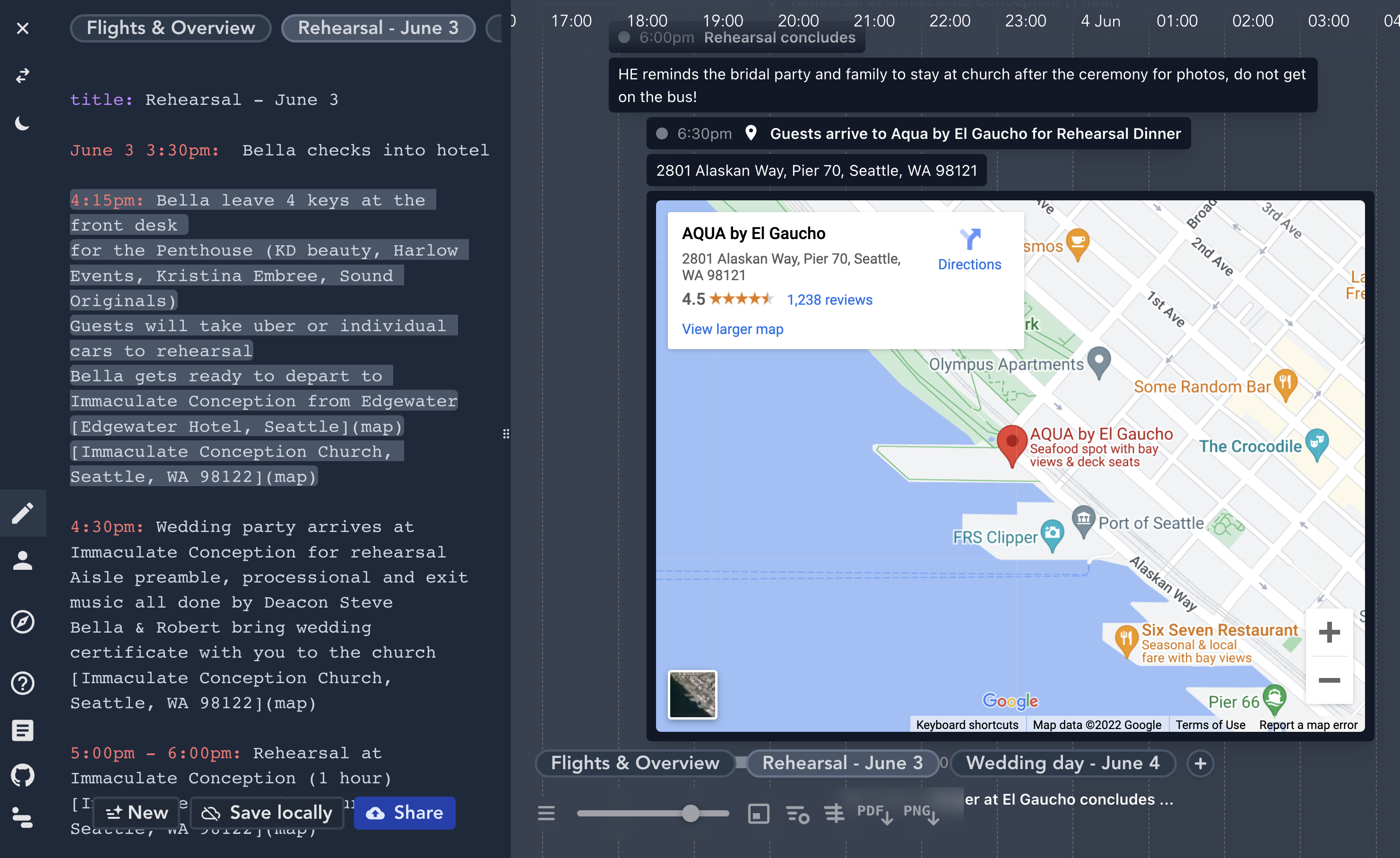Go to Wedding day - June 4 page
The height and width of the screenshot is (858, 1400).
pyautogui.click(x=1063, y=763)
